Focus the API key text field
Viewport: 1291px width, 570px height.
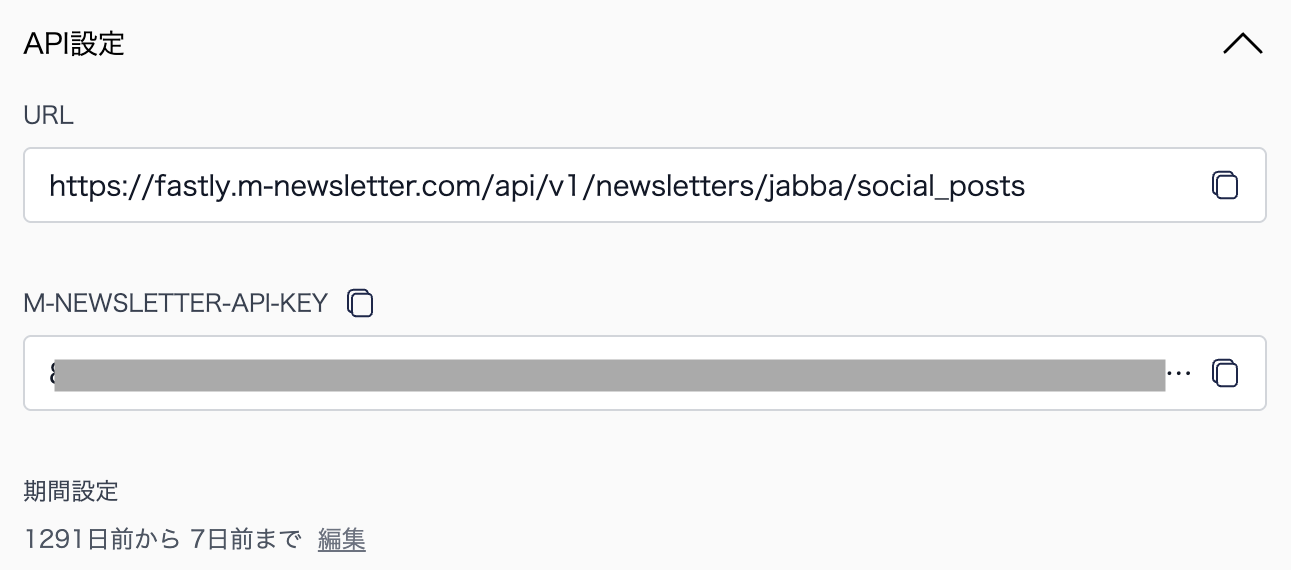(x=645, y=373)
